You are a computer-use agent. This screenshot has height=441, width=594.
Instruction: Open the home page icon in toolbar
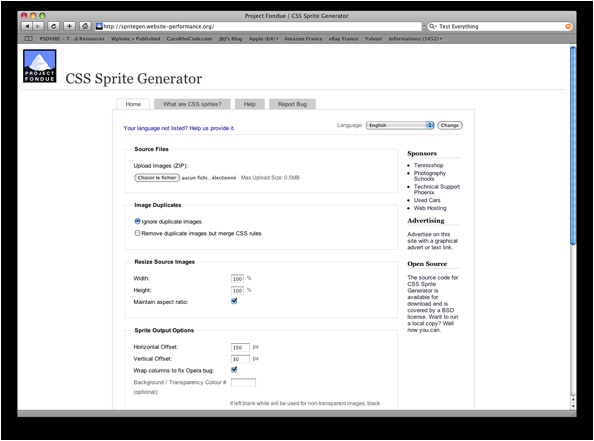pos(85,26)
